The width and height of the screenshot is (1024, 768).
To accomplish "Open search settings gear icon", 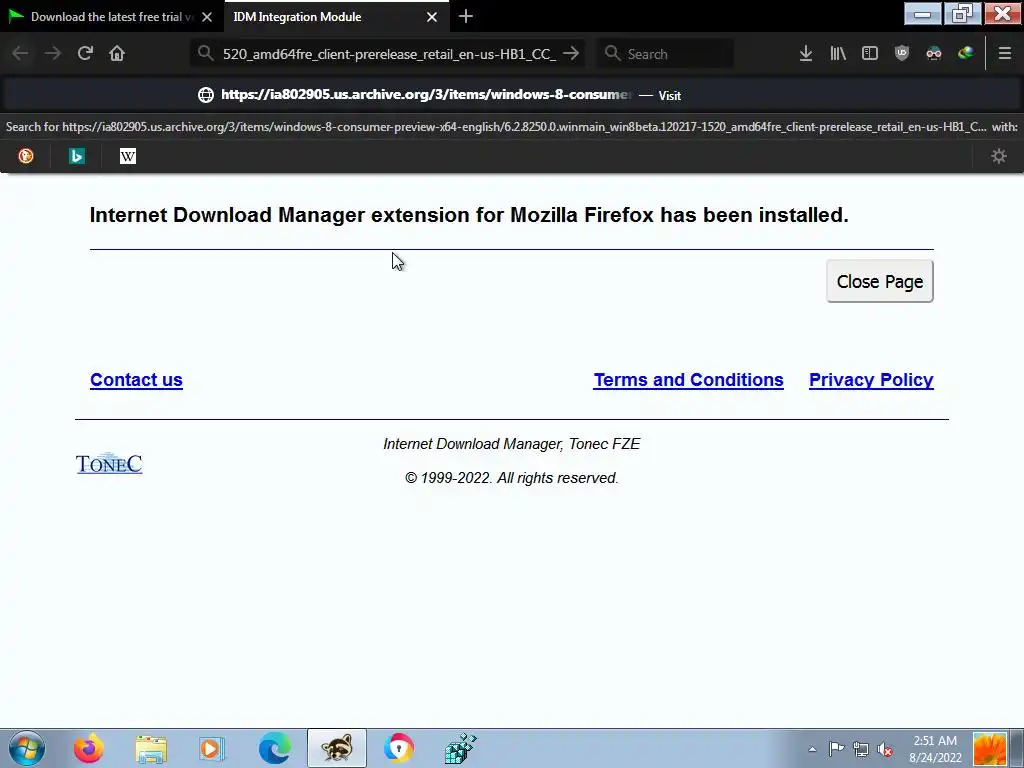I will [999, 156].
